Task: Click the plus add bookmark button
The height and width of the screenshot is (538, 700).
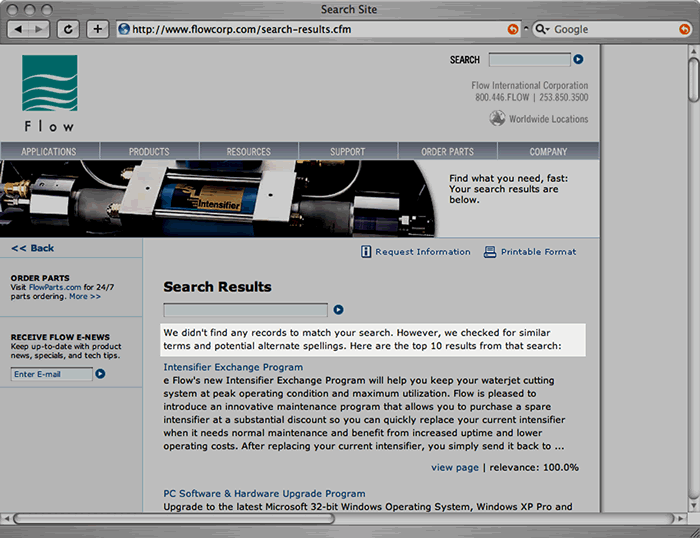Action: pos(97,29)
